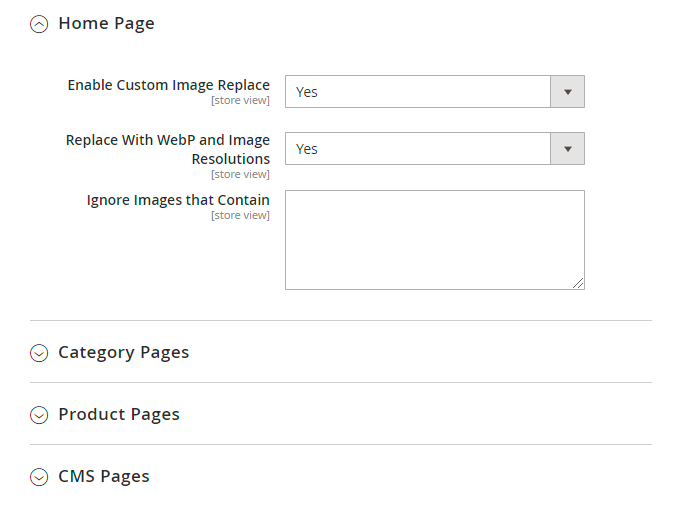Click store view scope text under Enable Custom Image Replace
681x514 pixels.
(240, 101)
